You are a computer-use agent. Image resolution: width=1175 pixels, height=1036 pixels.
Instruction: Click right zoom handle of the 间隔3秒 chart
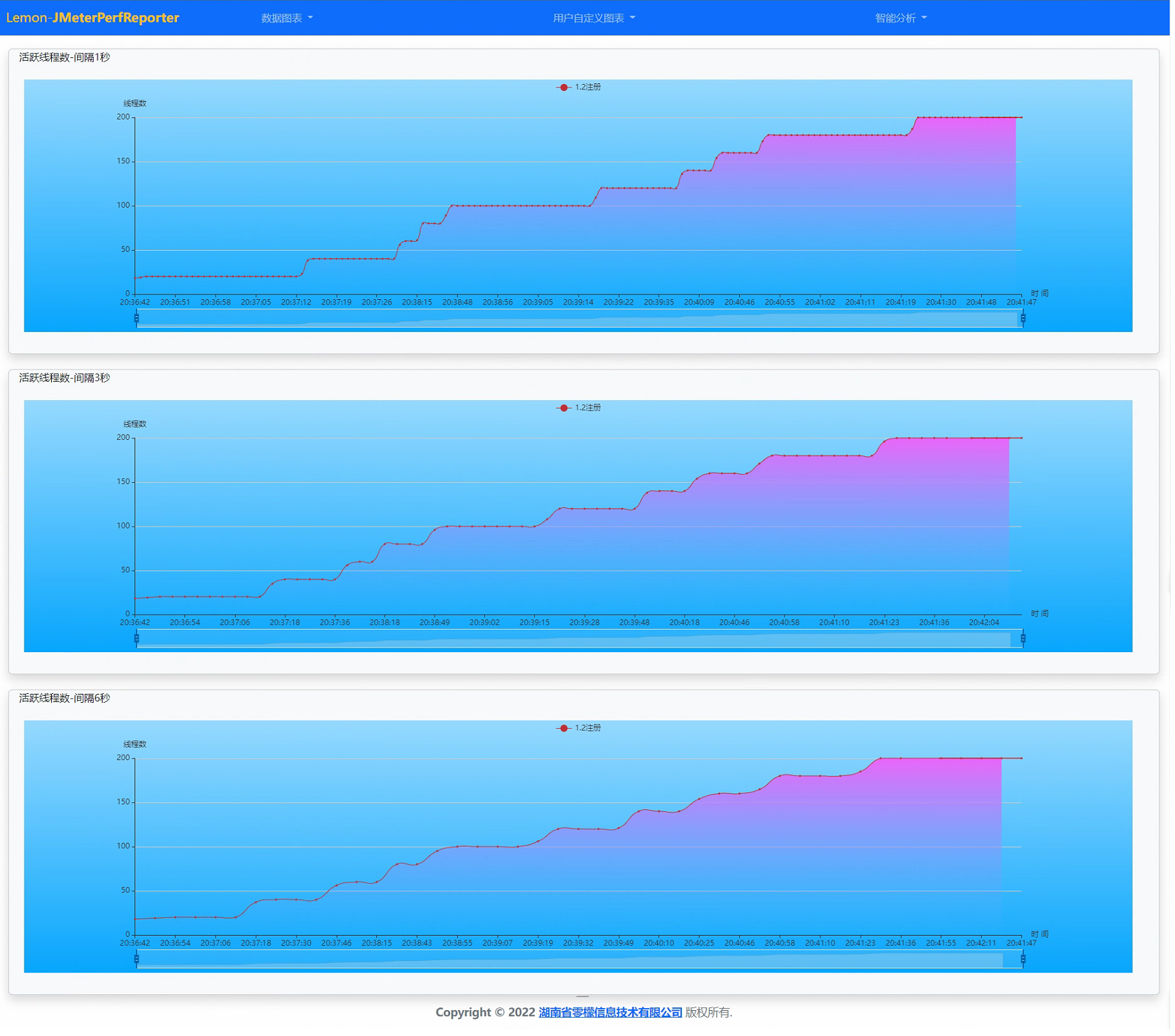1023,639
